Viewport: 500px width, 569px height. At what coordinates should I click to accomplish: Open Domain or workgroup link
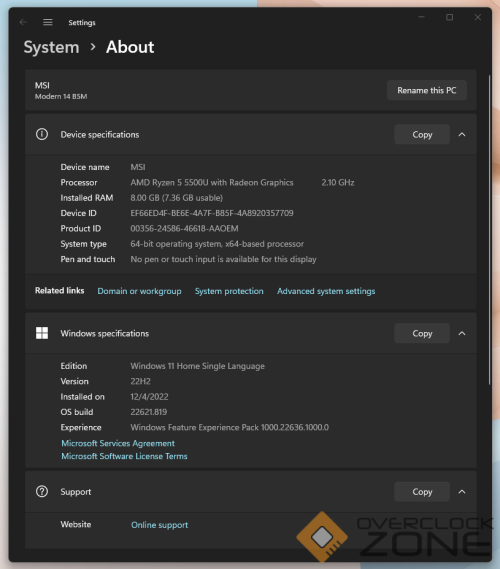pos(139,291)
